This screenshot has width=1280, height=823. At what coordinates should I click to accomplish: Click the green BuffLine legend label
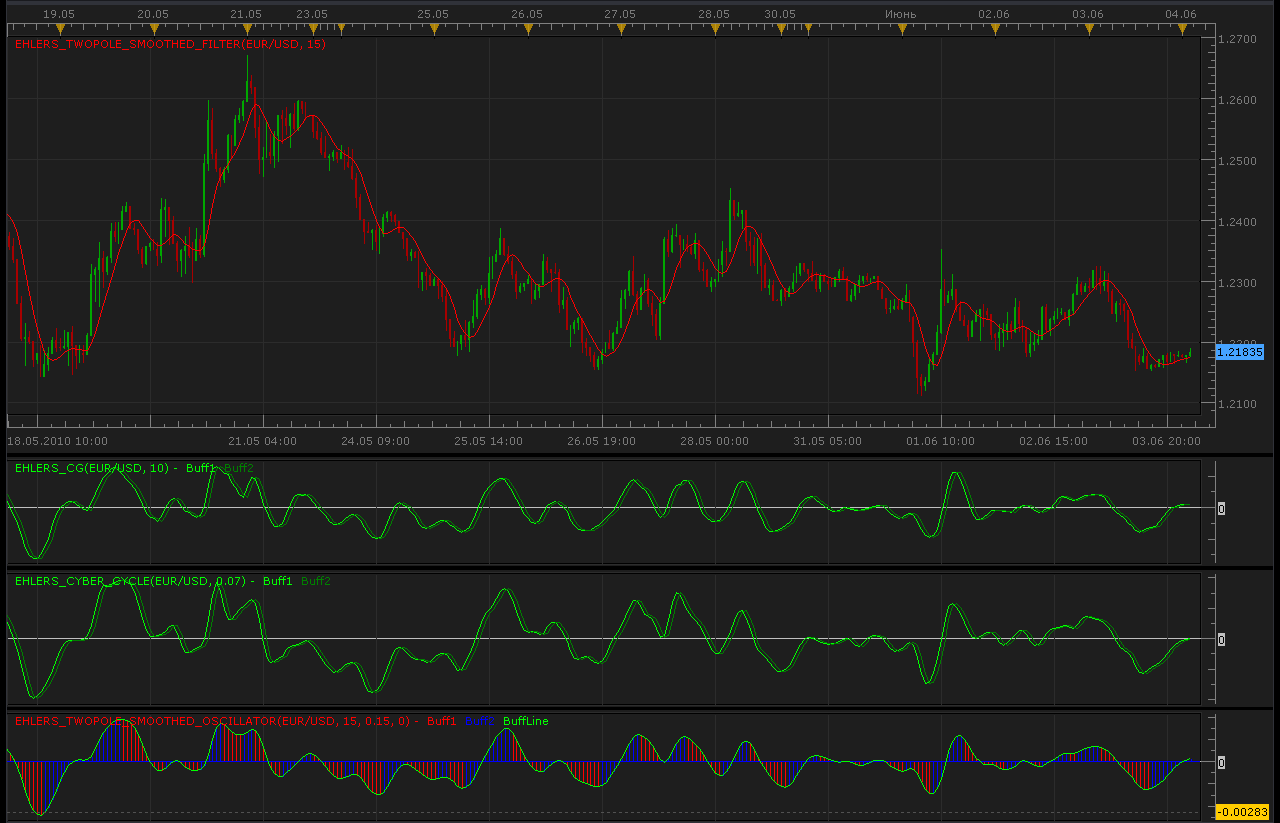pyautogui.click(x=526, y=721)
